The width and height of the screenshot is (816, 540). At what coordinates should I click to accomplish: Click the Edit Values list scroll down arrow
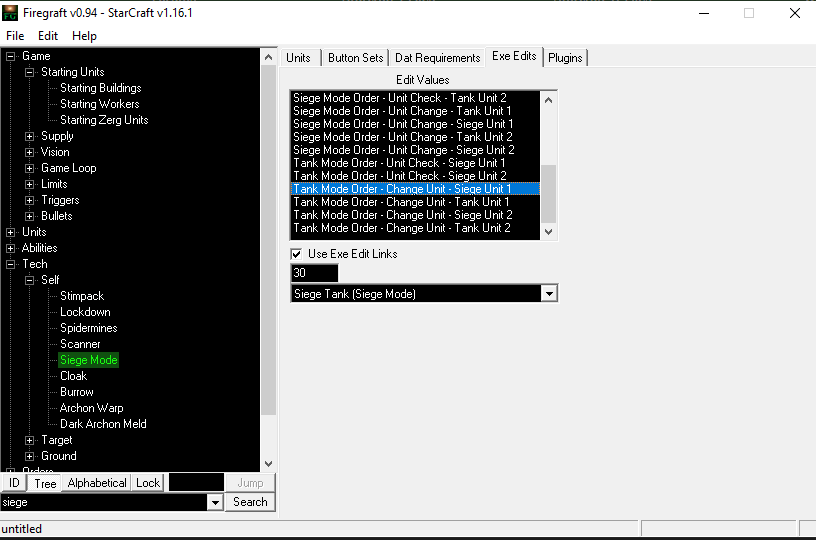point(549,232)
